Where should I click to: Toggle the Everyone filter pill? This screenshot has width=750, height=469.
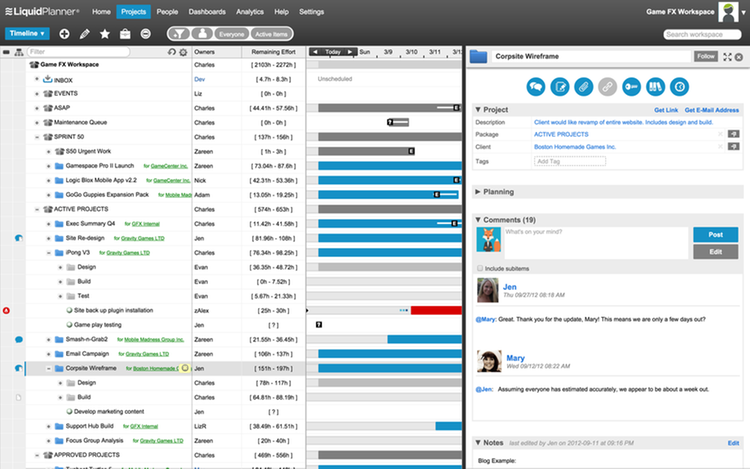(232, 34)
